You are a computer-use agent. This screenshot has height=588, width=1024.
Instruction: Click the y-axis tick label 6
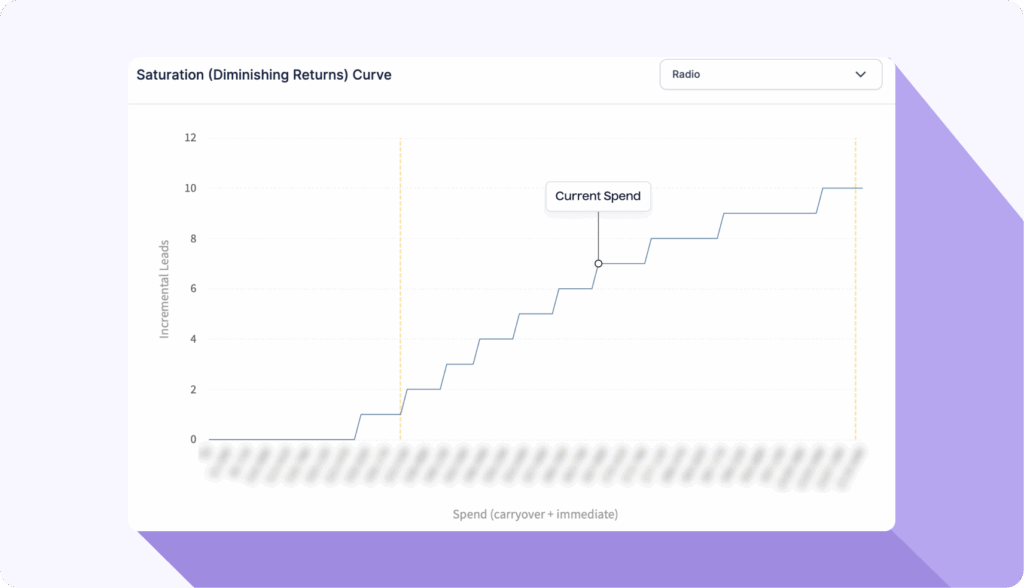(193, 289)
